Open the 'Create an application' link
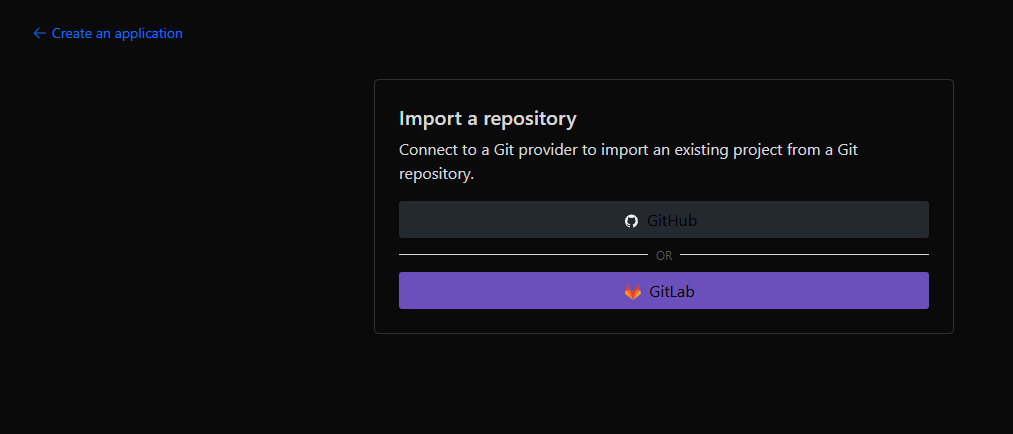The height and width of the screenshot is (434, 1013). tap(116, 33)
